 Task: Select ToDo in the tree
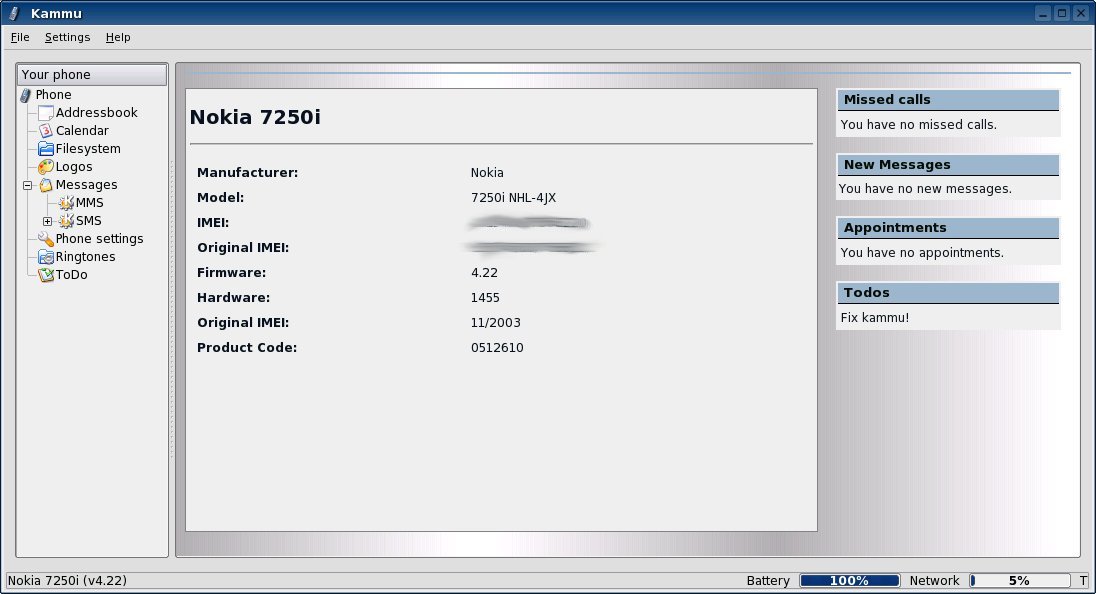pos(71,275)
